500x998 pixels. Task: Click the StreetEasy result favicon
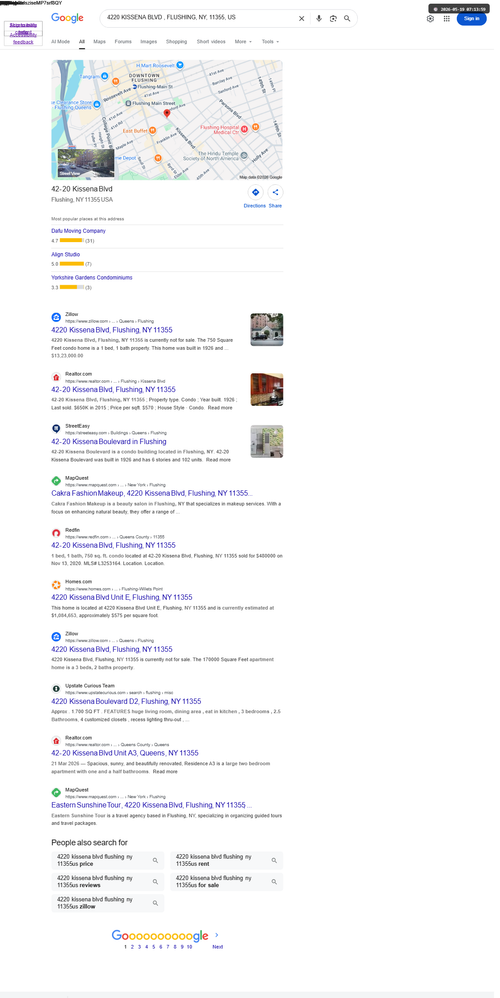[56, 428]
